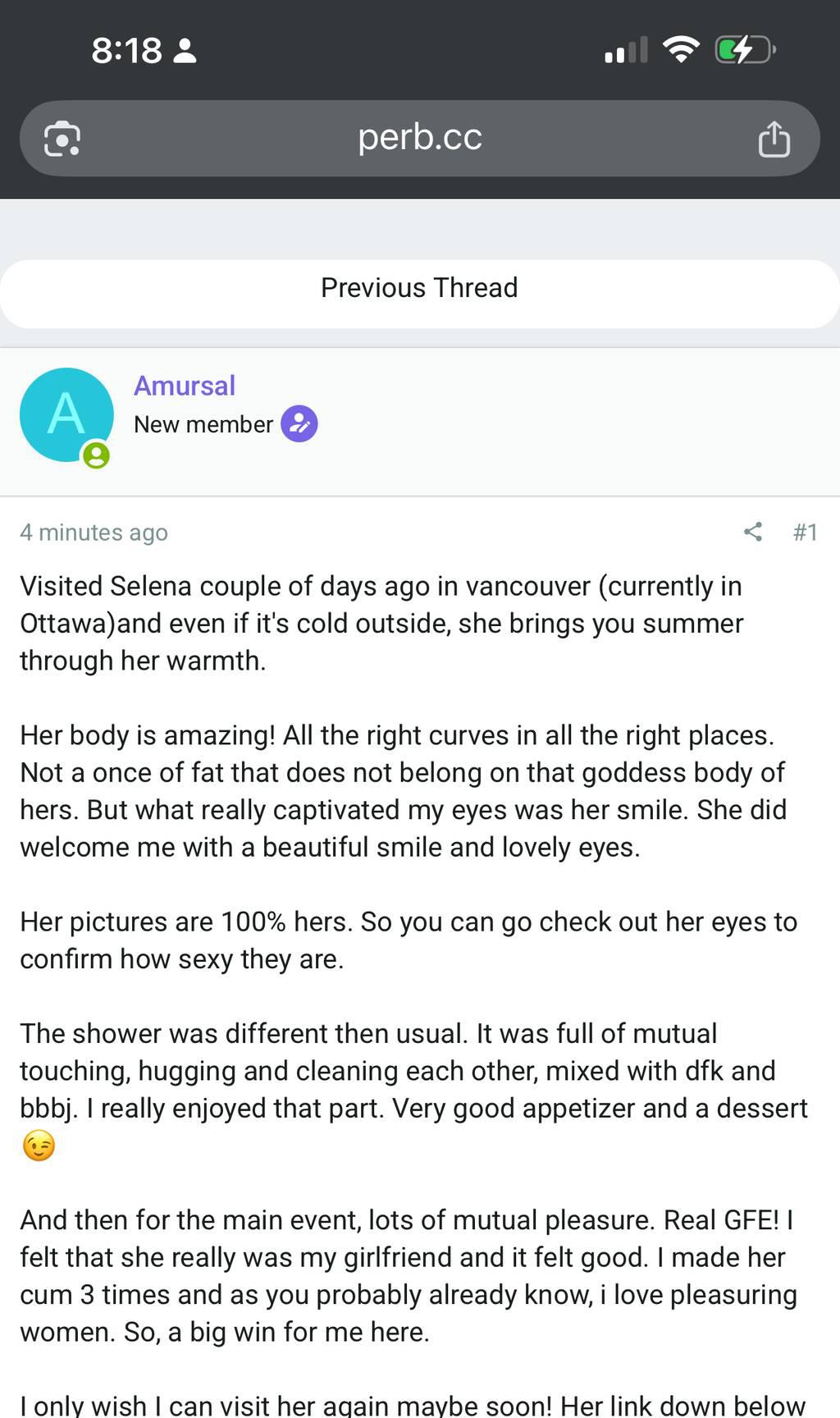Tap the 8:18 clock in status bar

click(x=126, y=51)
